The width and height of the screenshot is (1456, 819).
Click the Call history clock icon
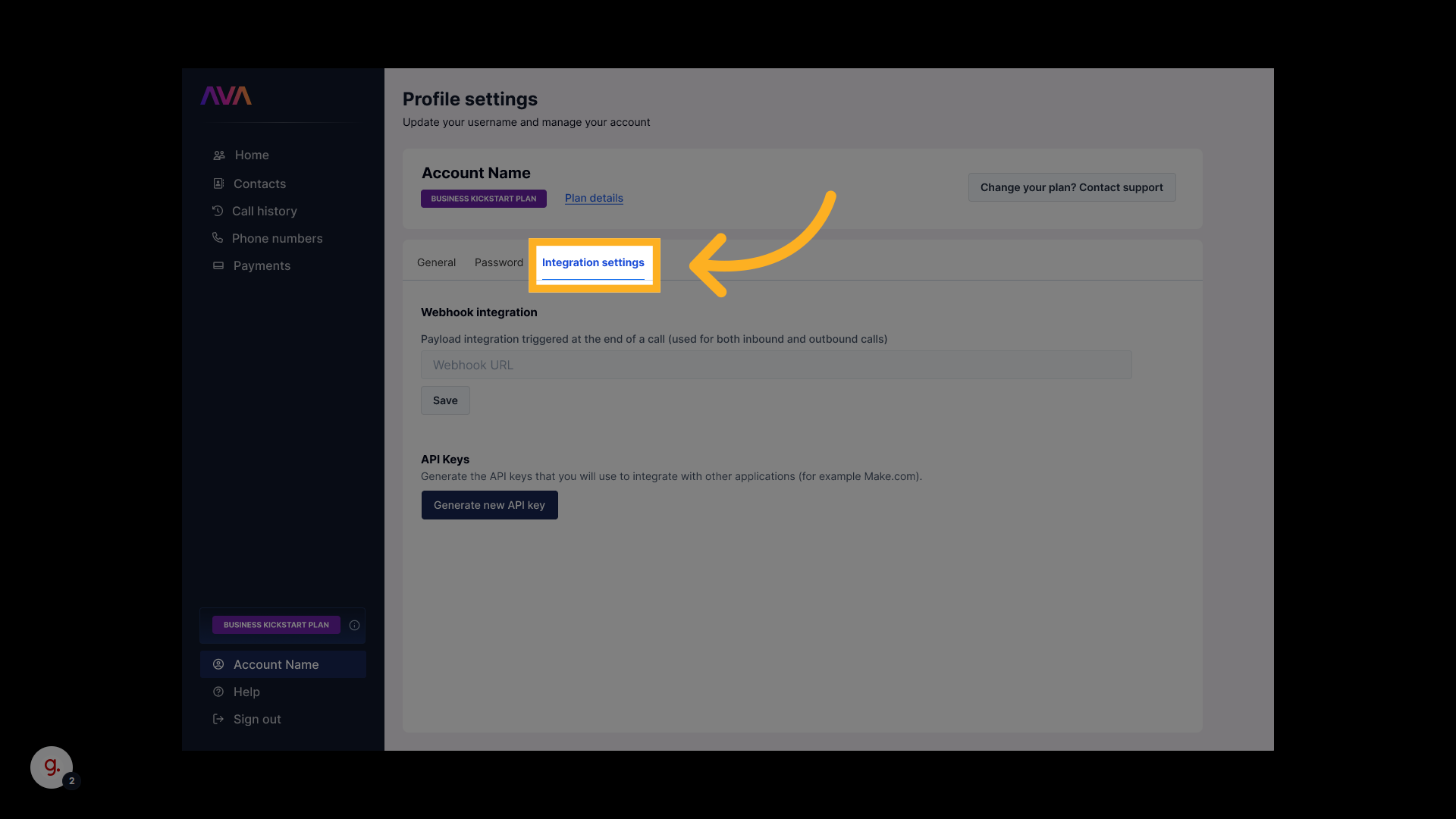[x=218, y=211]
